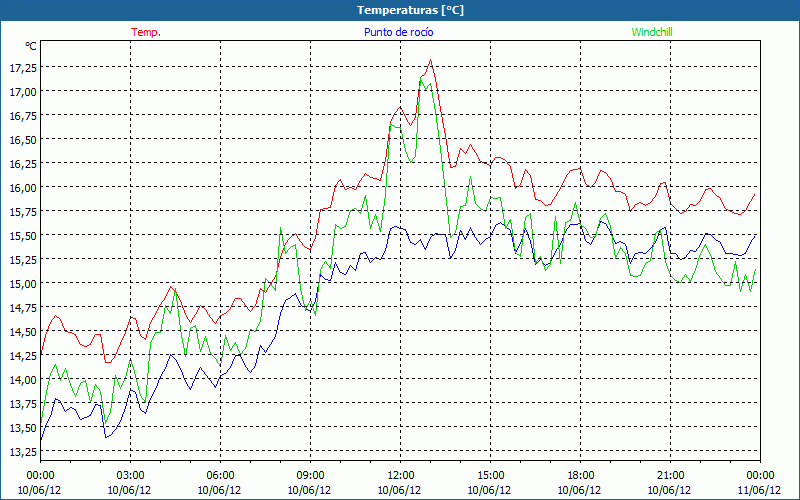Image resolution: width=800 pixels, height=500 pixels.
Task: Click the 14,00 y-axis value
Action: [23, 380]
